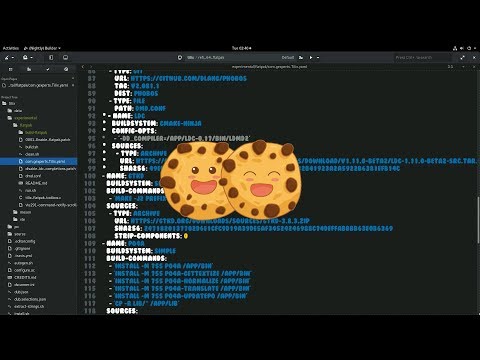Screen dimensions: 480x360
Task: Click cursor position indicator in editor header
Action: (x=450, y=67)
